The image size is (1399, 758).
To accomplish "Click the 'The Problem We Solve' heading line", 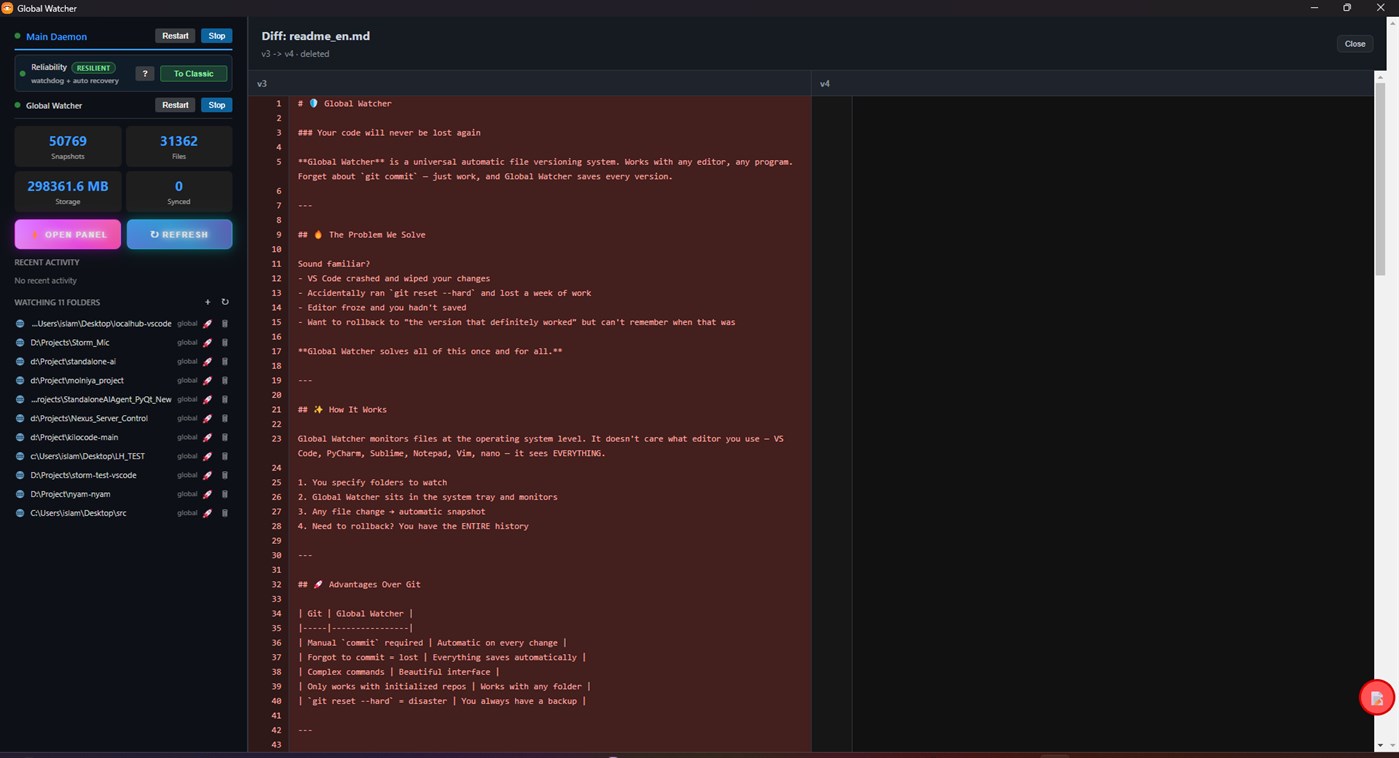I will coord(362,235).
